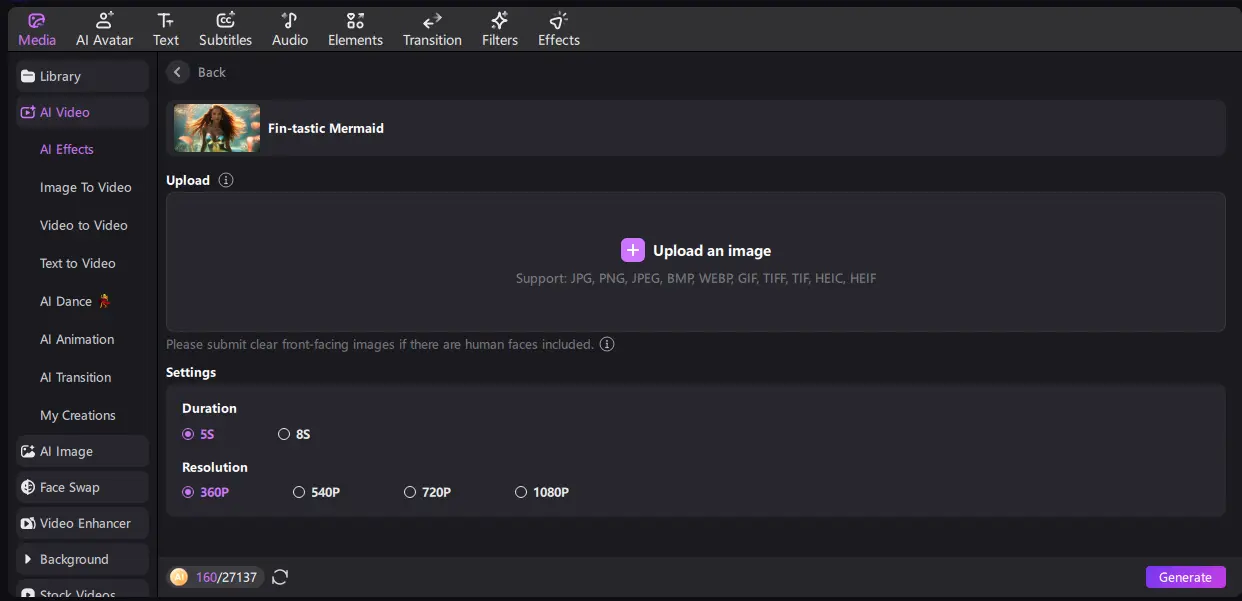1242x601 pixels.
Task: Select the Subtitles tool icon
Action: pos(225,21)
